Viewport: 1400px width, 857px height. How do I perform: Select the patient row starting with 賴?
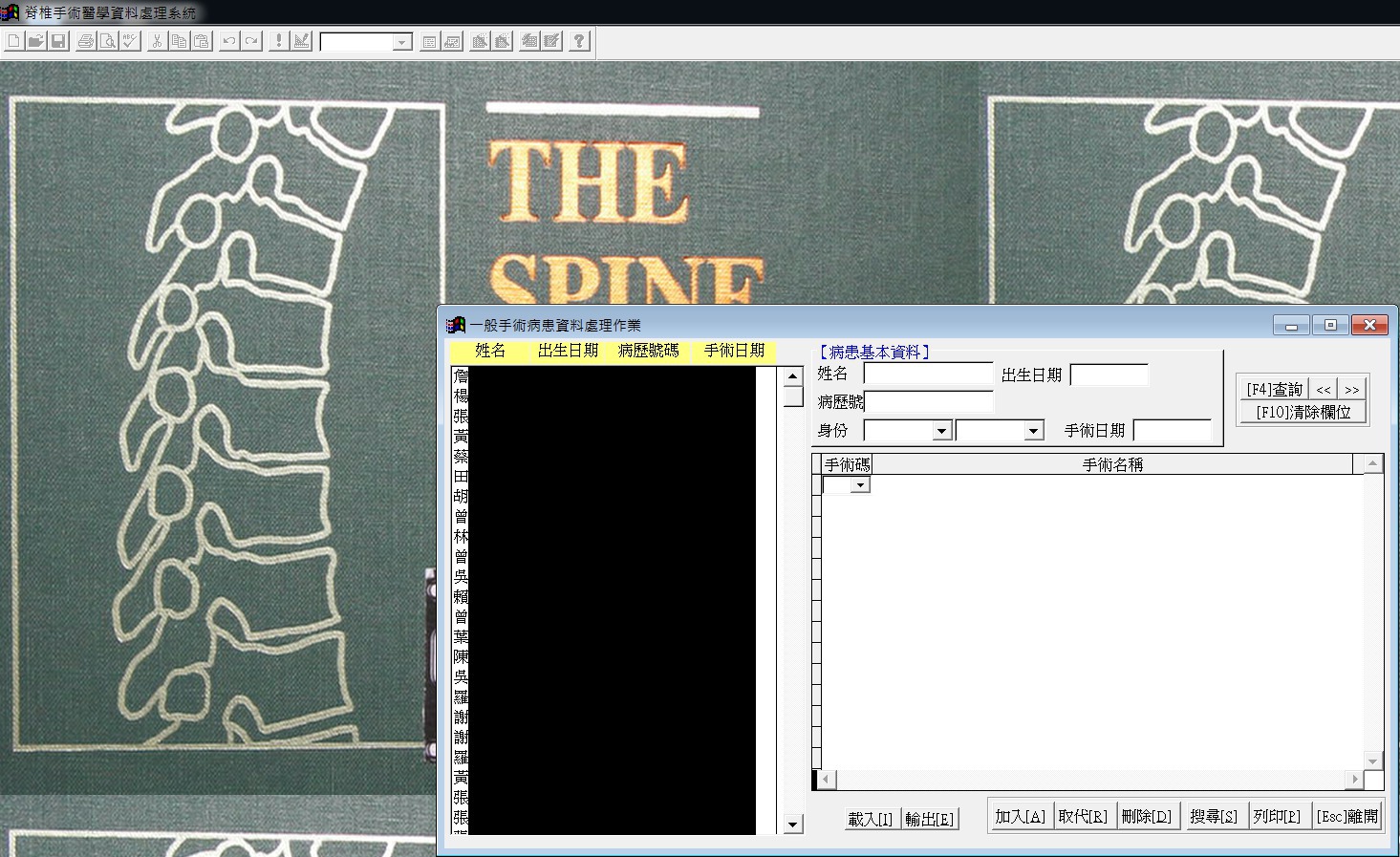click(x=614, y=597)
